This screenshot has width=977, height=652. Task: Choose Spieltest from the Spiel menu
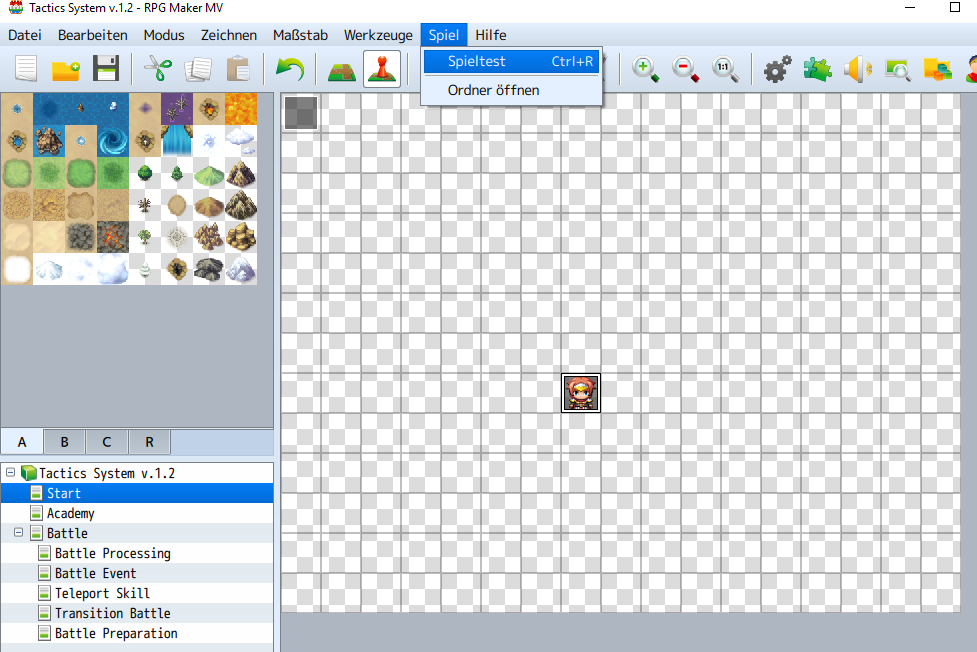point(512,61)
